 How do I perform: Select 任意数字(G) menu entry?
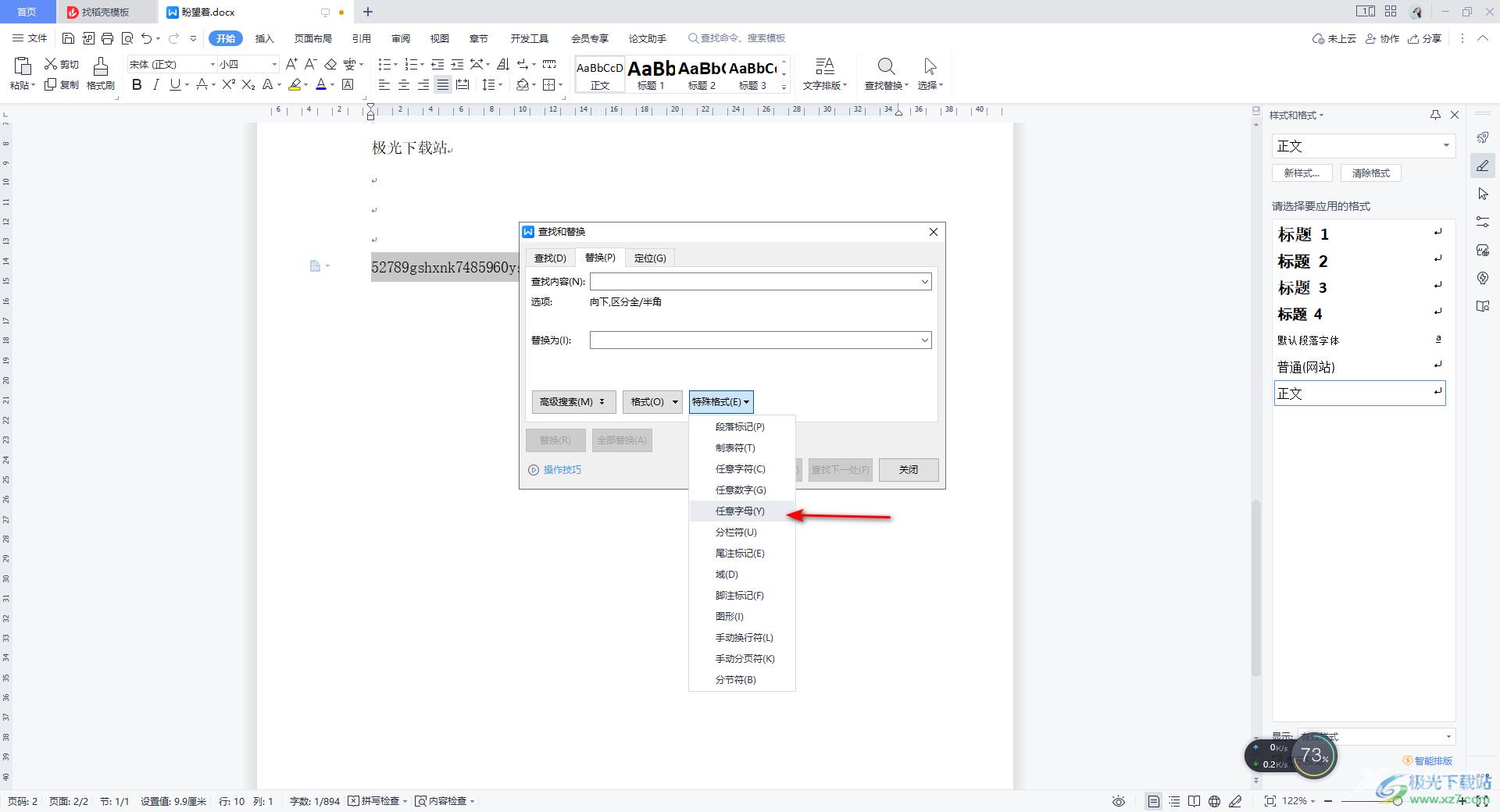click(x=741, y=490)
